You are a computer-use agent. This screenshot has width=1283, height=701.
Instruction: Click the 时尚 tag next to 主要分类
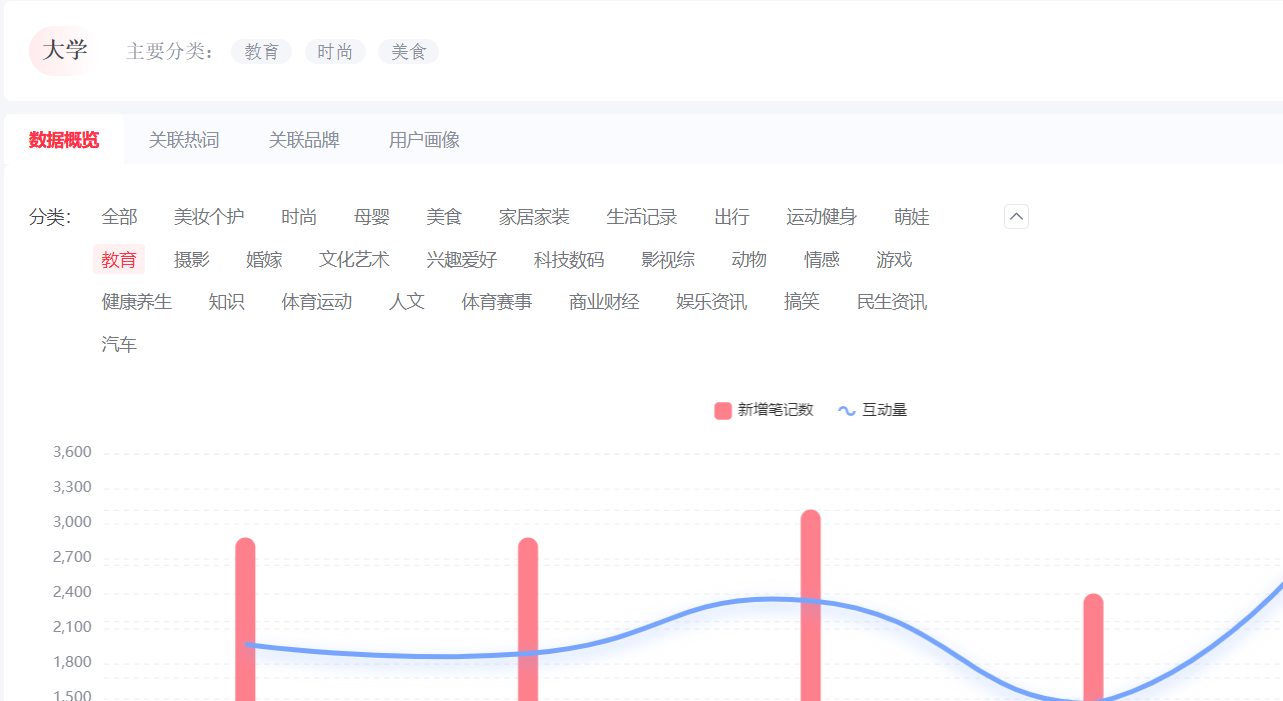coord(335,52)
